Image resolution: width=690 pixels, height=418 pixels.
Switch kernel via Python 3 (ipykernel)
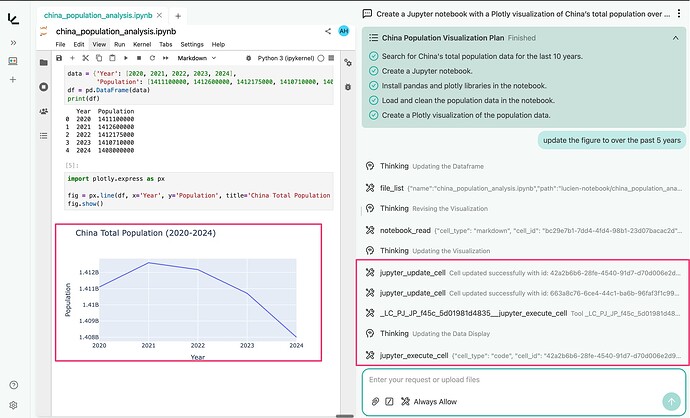coord(288,59)
